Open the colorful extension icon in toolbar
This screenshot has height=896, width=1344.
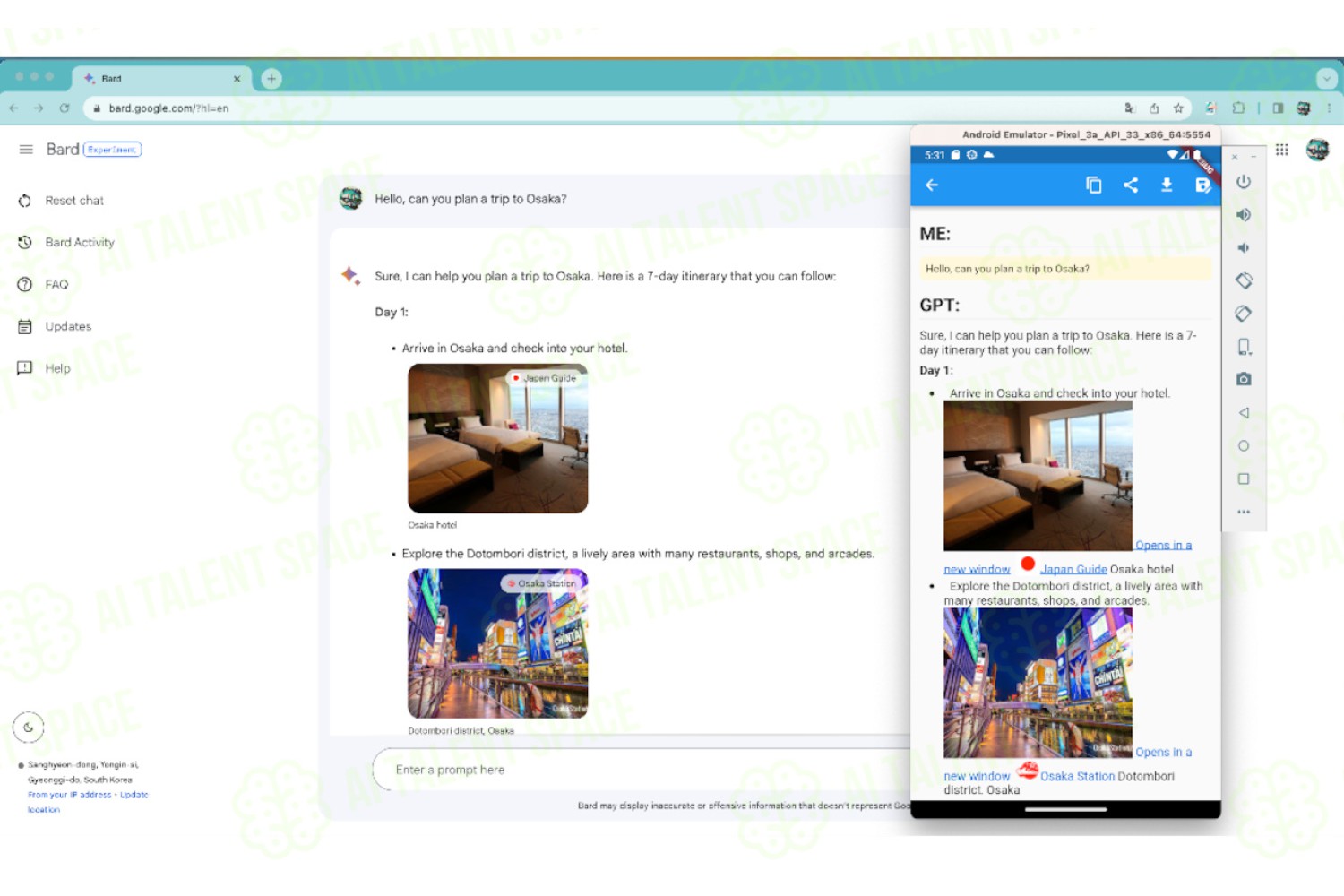1210,108
